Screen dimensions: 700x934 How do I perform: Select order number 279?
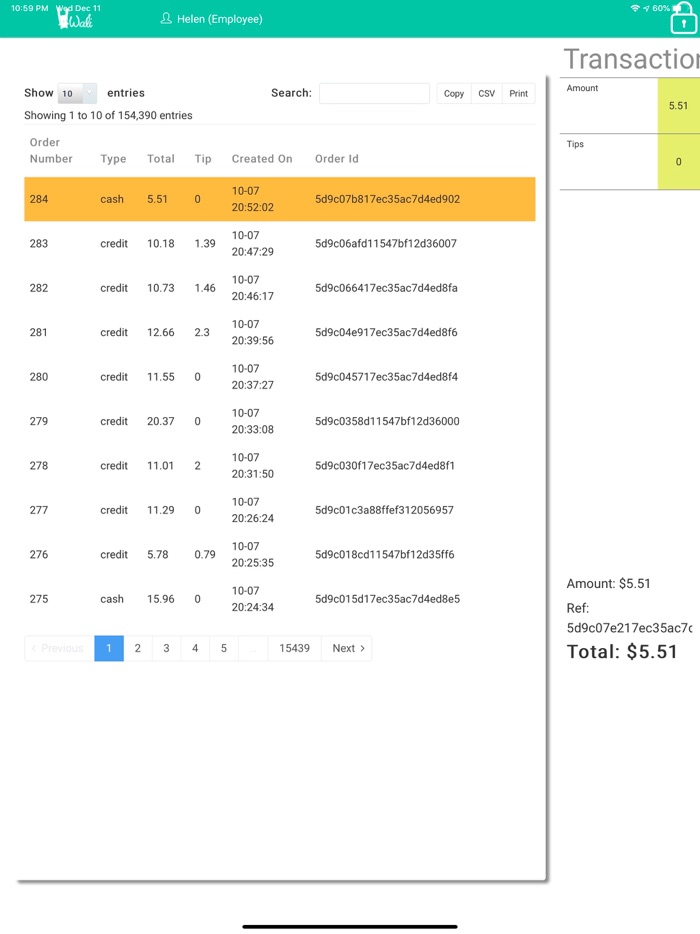pyautogui.click(x=39, y=421)
